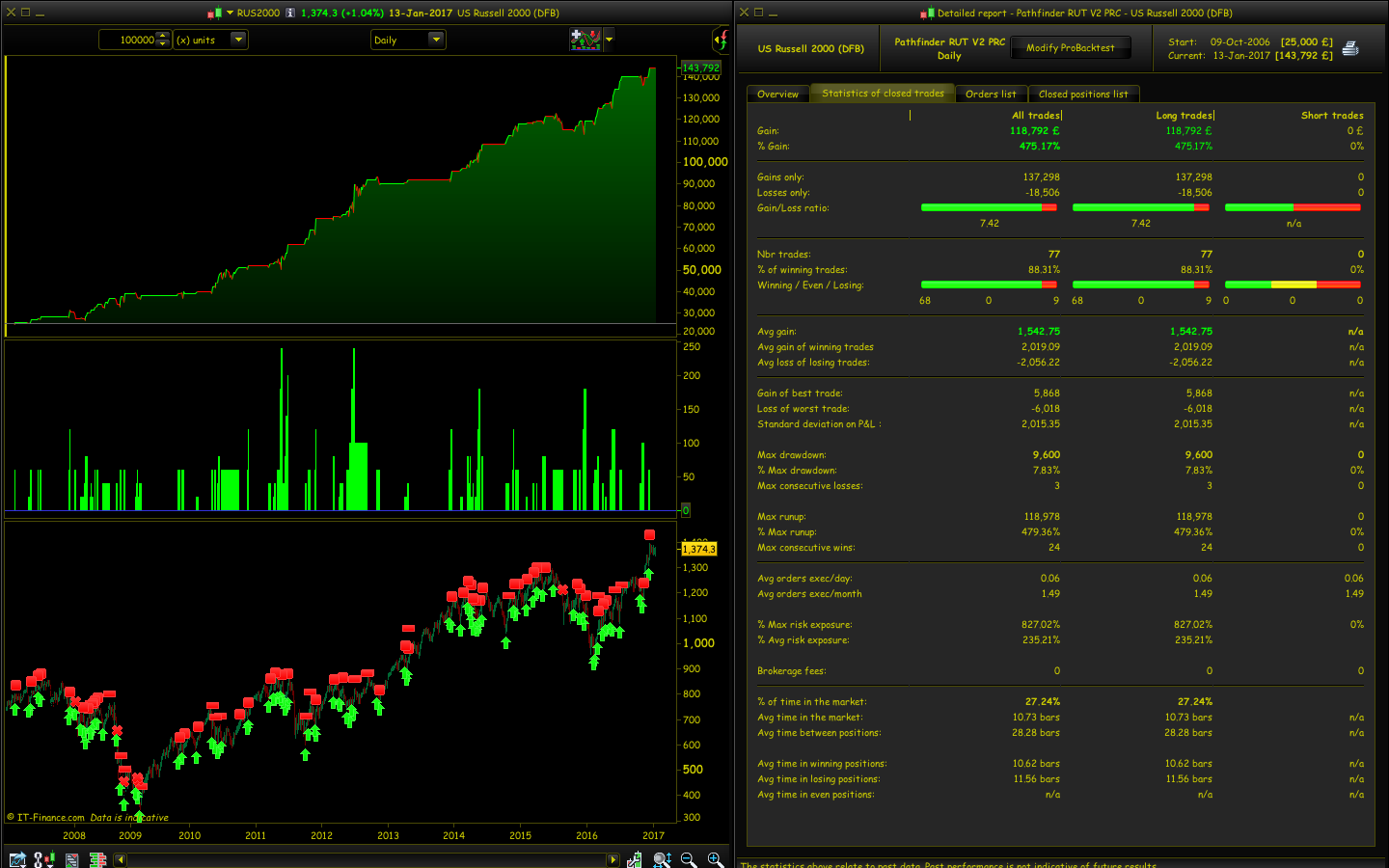Click the Gain/Loss ratio: row label

[793, 207]
